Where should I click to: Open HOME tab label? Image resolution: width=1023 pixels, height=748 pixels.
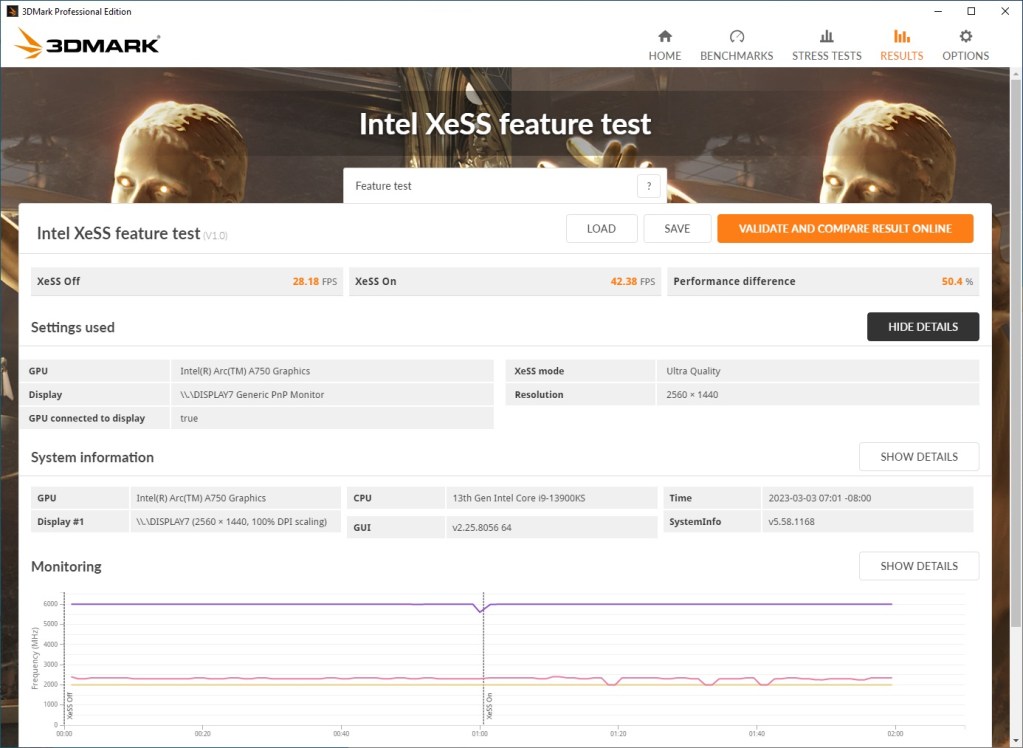coord(665,56)
